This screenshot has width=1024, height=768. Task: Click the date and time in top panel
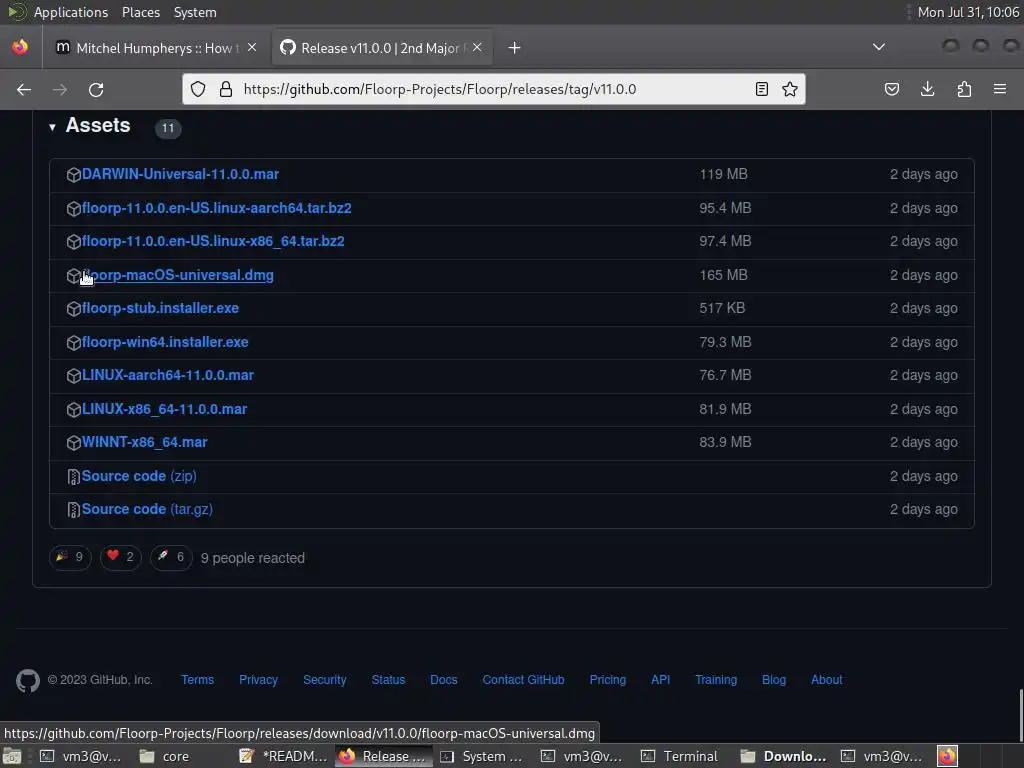(x=968, y=12)
